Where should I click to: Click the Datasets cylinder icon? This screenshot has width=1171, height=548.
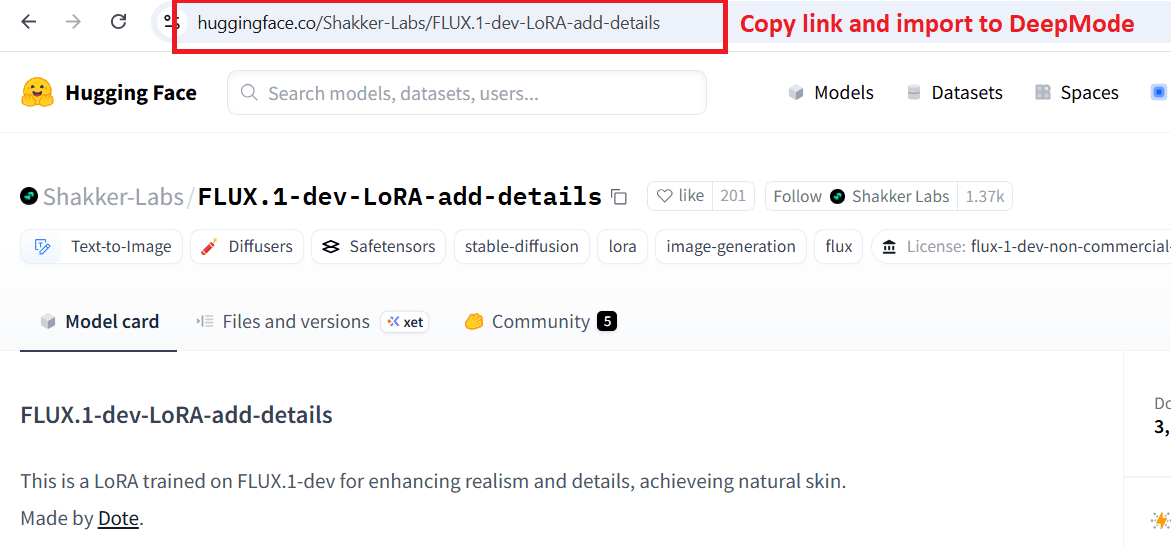[913, 93]
